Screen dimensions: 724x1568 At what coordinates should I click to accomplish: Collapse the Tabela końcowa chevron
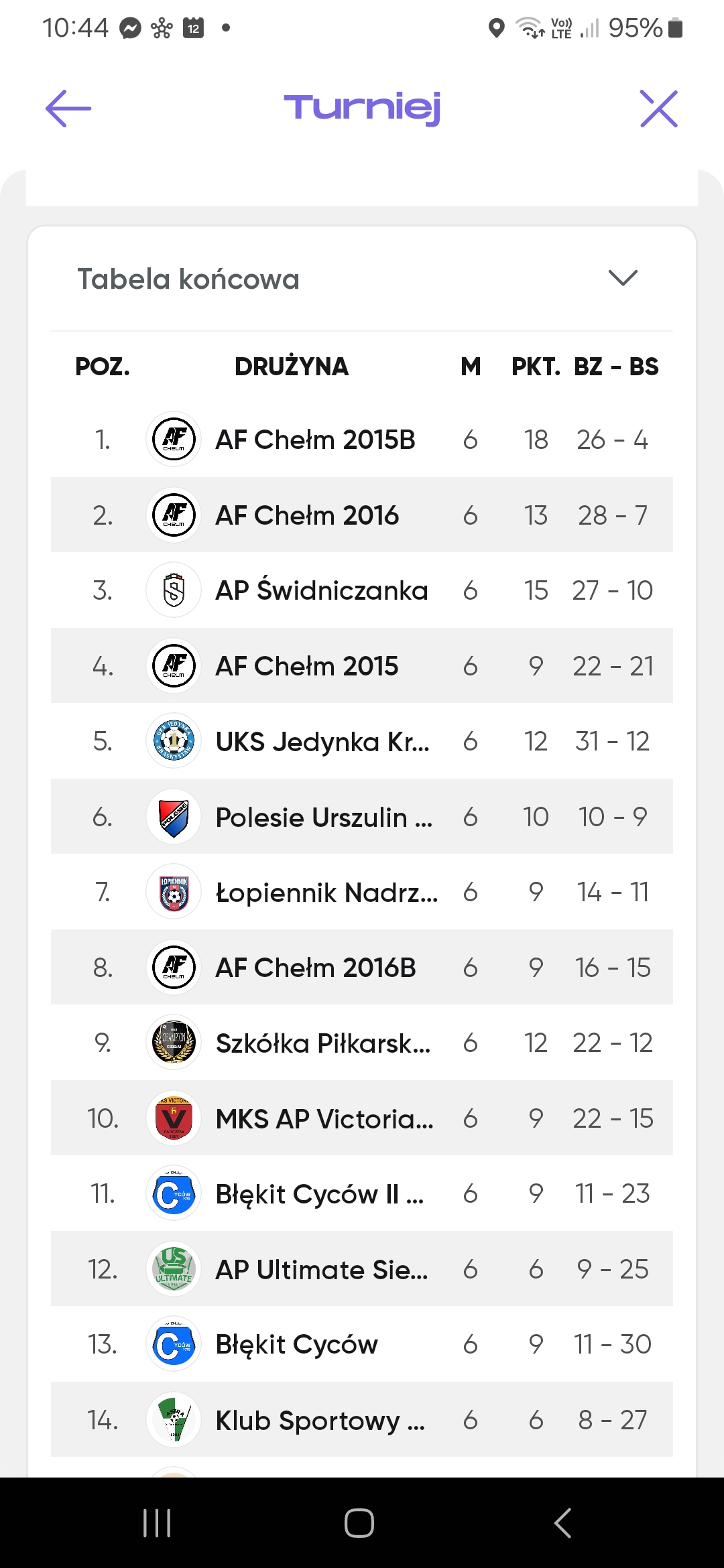(x=623, y=277)
